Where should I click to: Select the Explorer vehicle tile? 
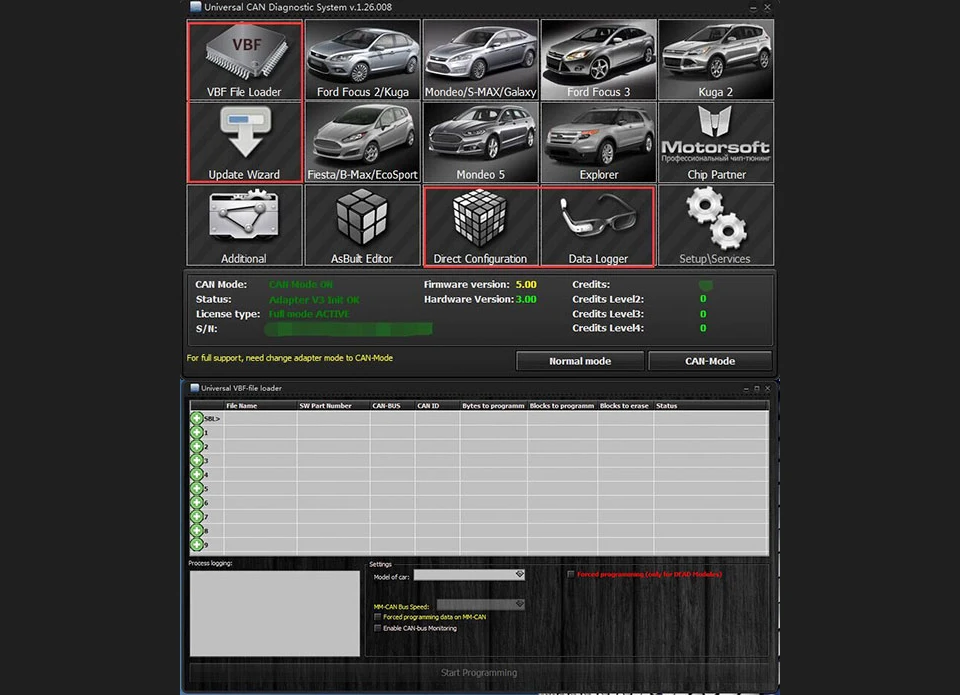click(x=598, y=142)
